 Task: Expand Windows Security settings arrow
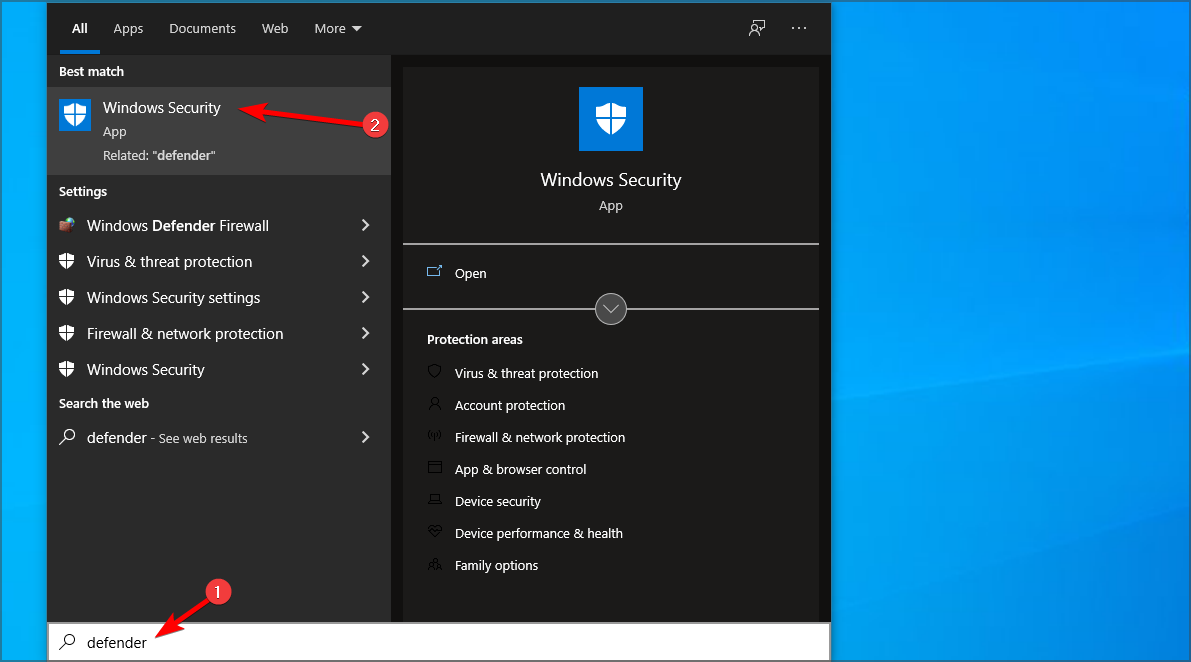[x=365, y=297]
